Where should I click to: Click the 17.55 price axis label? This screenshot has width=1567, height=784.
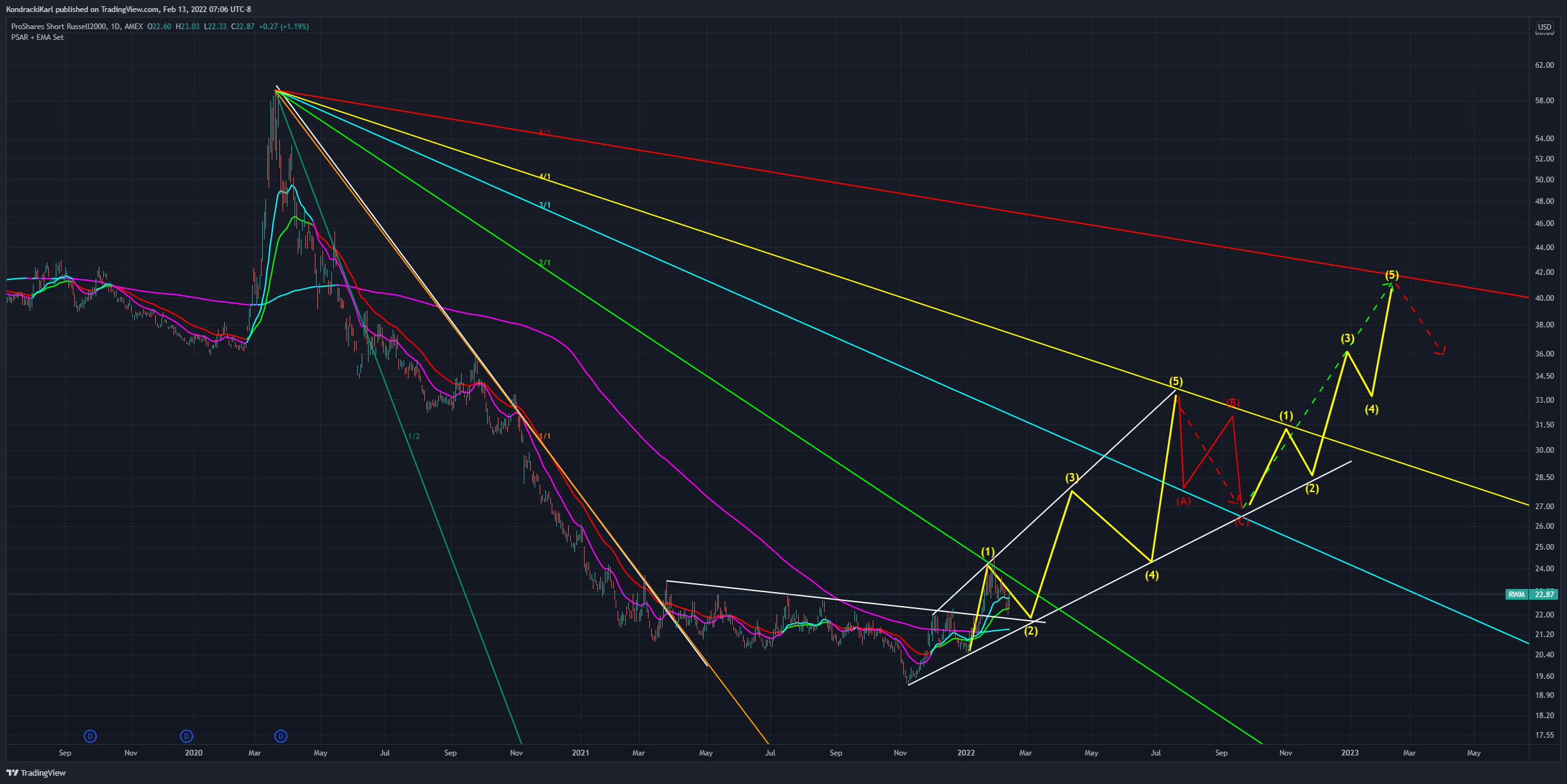(x=1544, y=735)
